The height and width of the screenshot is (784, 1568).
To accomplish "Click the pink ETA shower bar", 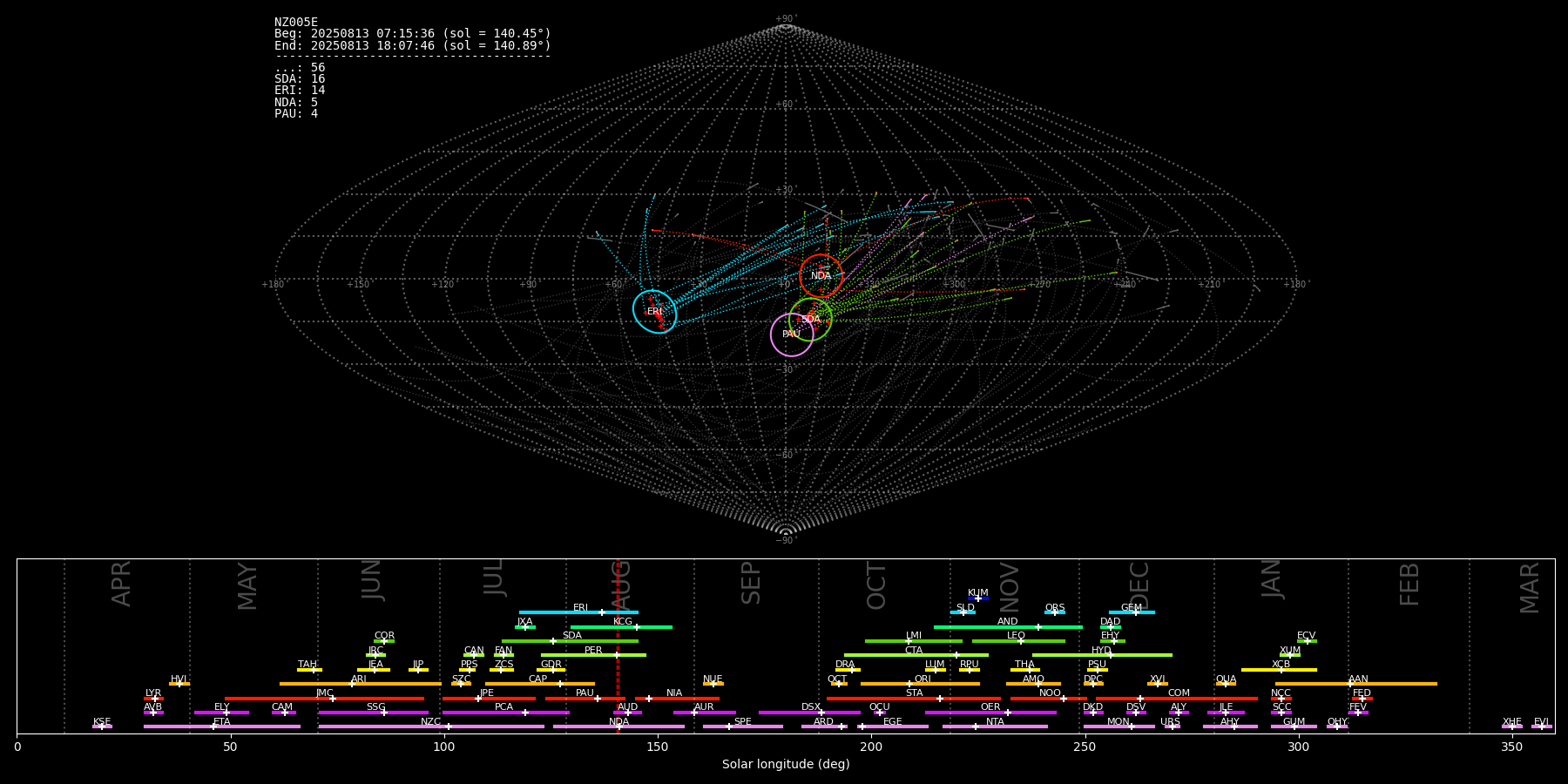I will 222,727.
